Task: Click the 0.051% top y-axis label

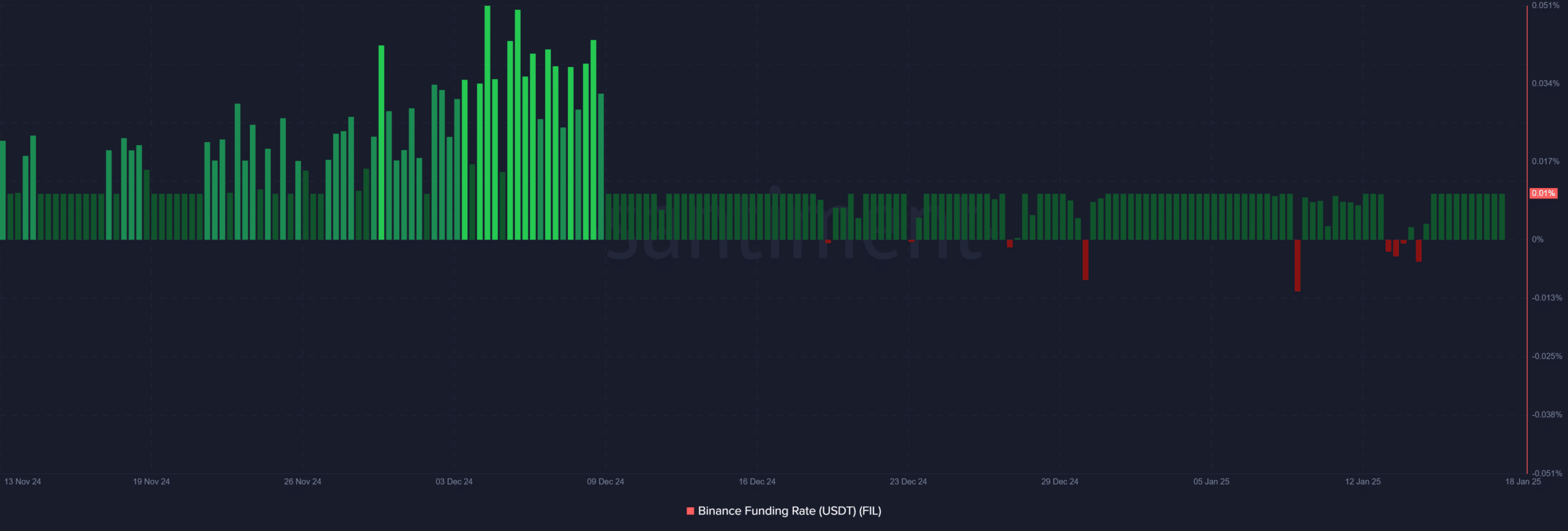Action: [x=1545, y=6]
